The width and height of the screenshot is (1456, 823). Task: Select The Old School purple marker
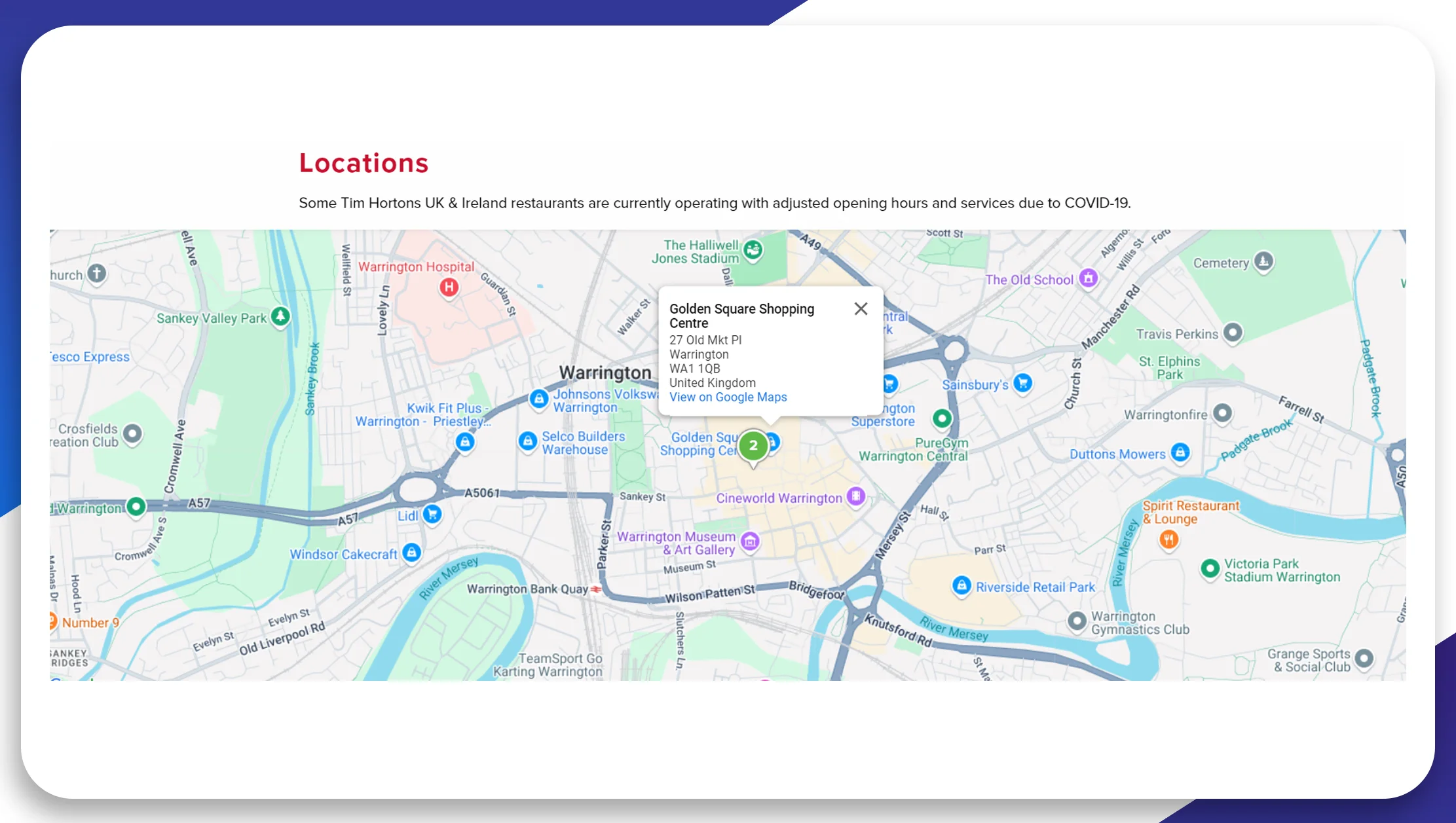(x=1088, y=278)
